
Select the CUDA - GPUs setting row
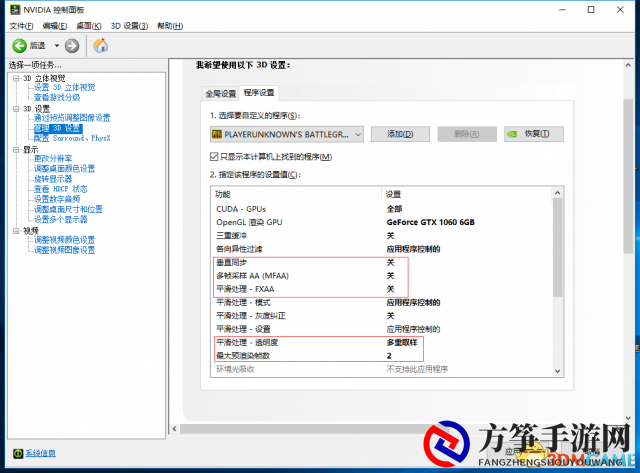pyautogui.click(x=382, y=209)
